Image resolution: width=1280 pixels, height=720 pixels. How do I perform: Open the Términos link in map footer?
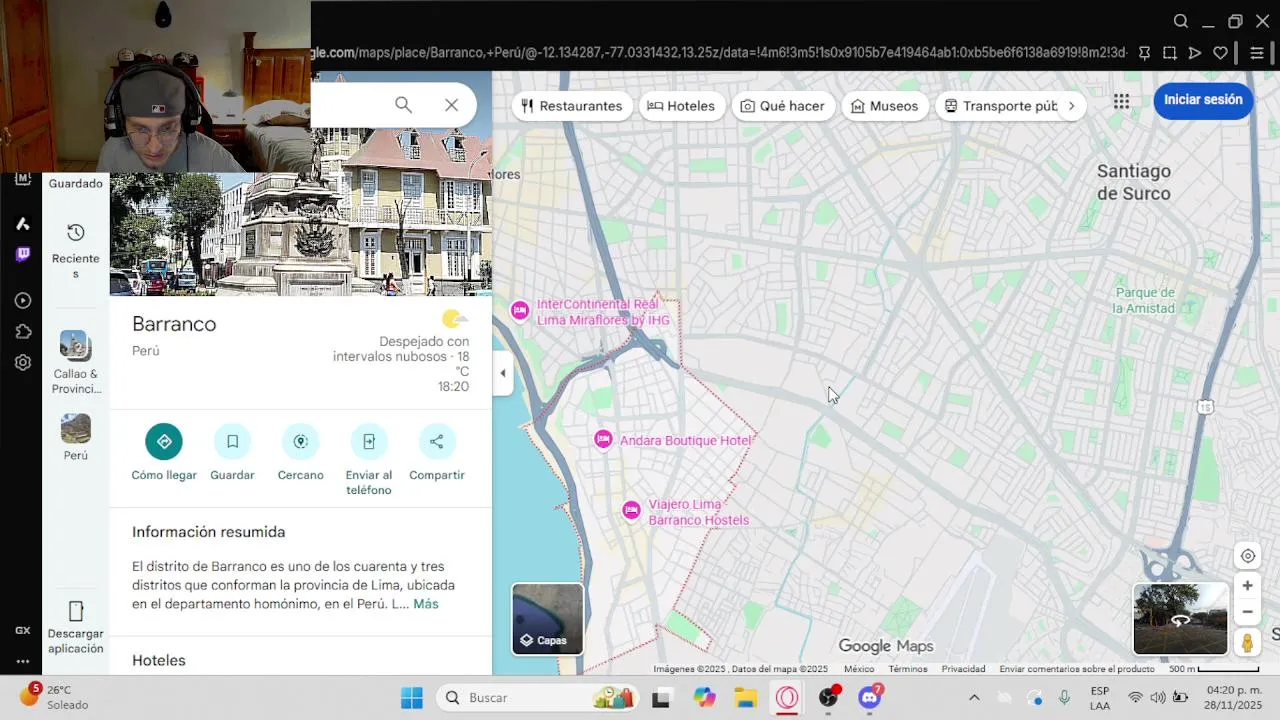click(x=907, y=669)
